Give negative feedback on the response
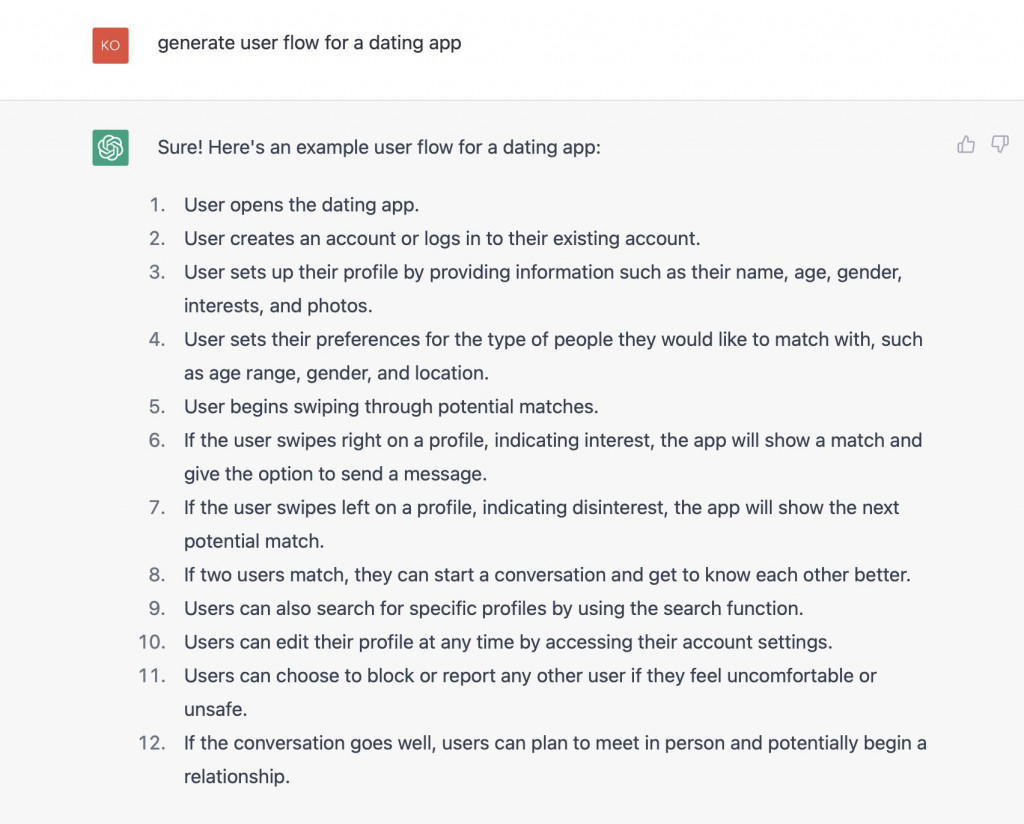This screenshot has width=1024, height=824. (999, 144)
